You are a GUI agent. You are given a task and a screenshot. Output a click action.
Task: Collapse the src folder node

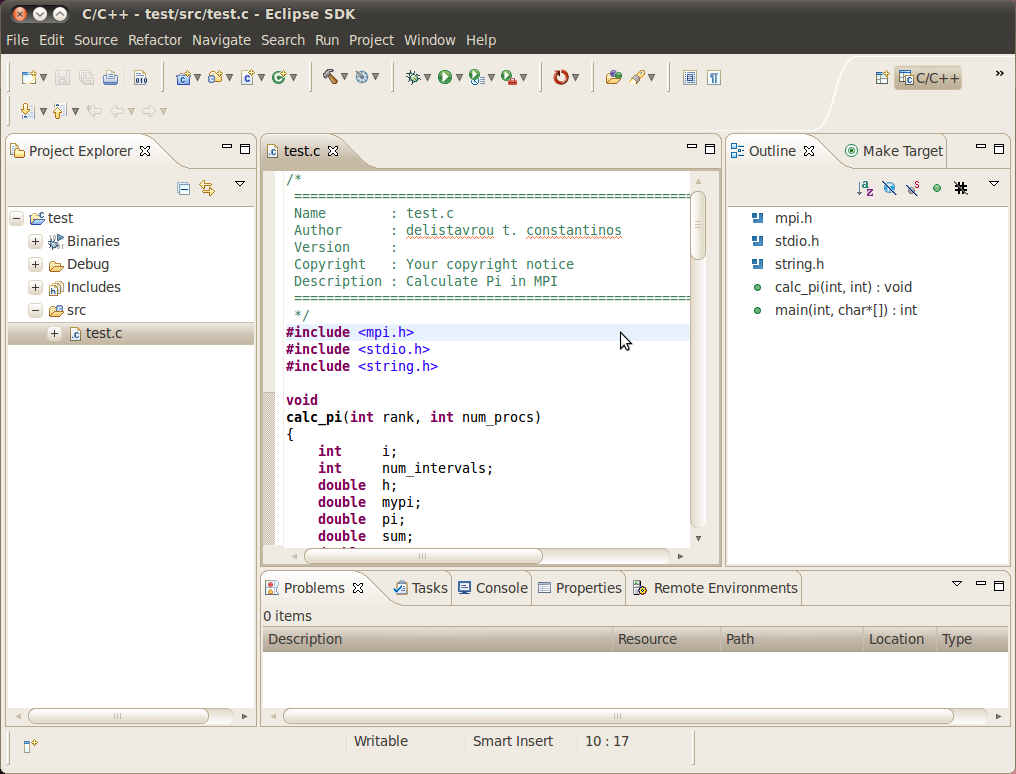click(x=36, y=311)
